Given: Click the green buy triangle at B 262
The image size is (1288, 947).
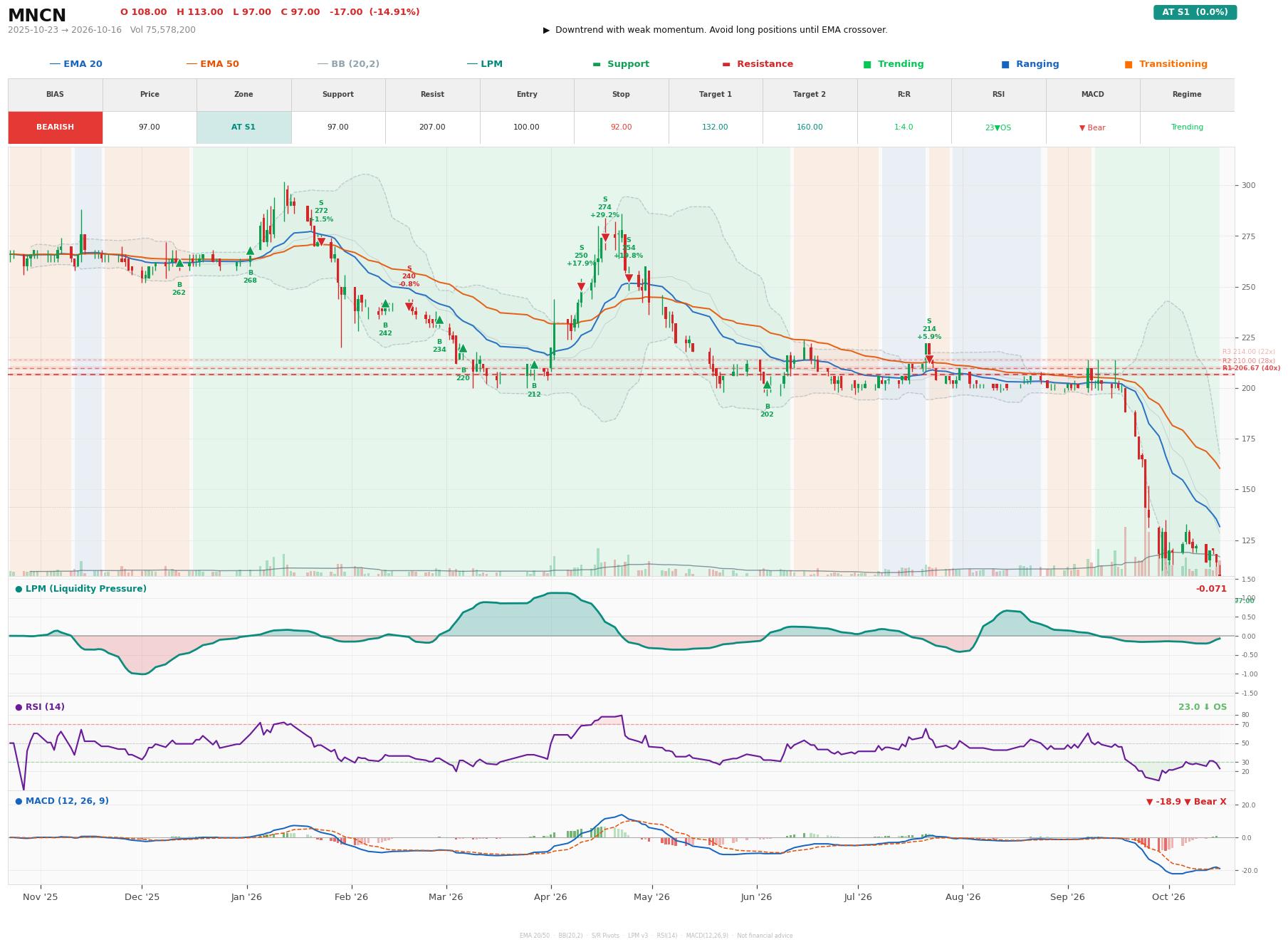Looking at the screenshot, I should (179, 263).
